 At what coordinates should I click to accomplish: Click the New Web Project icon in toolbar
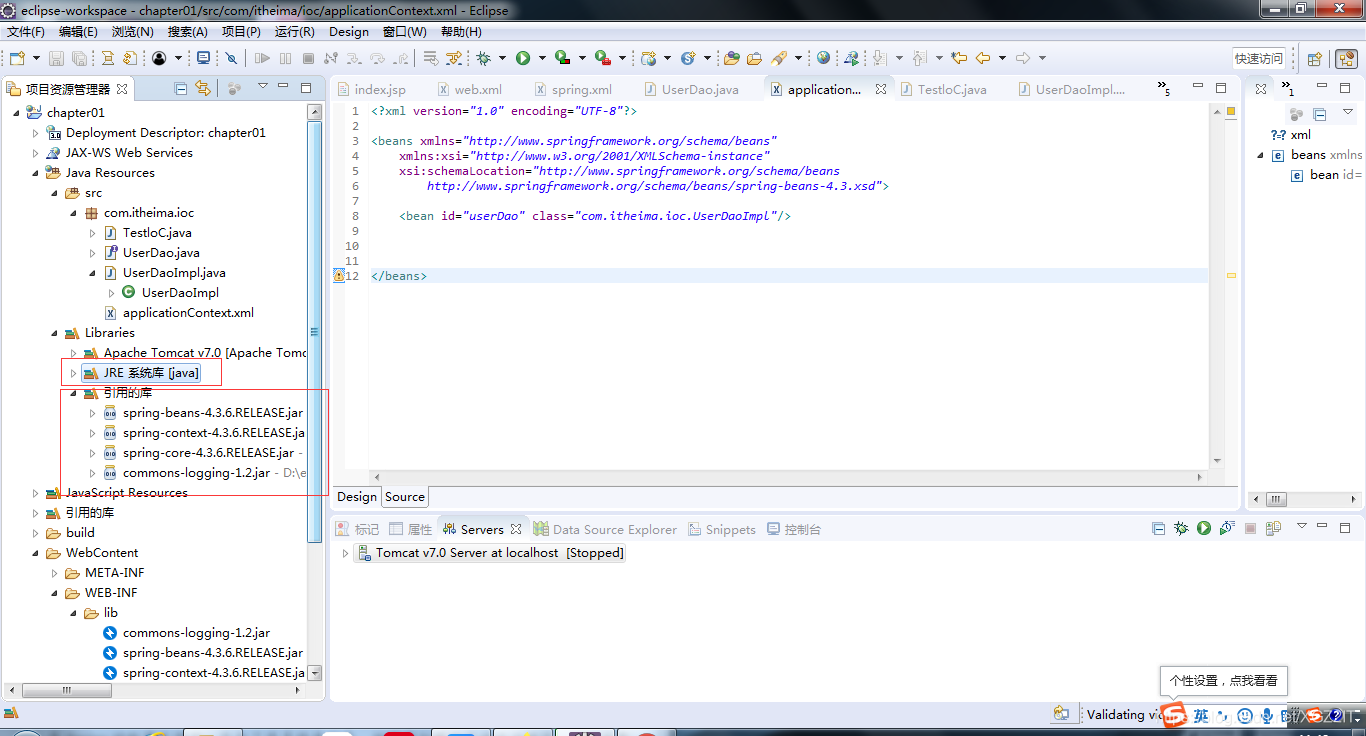[x=648, y=58]
